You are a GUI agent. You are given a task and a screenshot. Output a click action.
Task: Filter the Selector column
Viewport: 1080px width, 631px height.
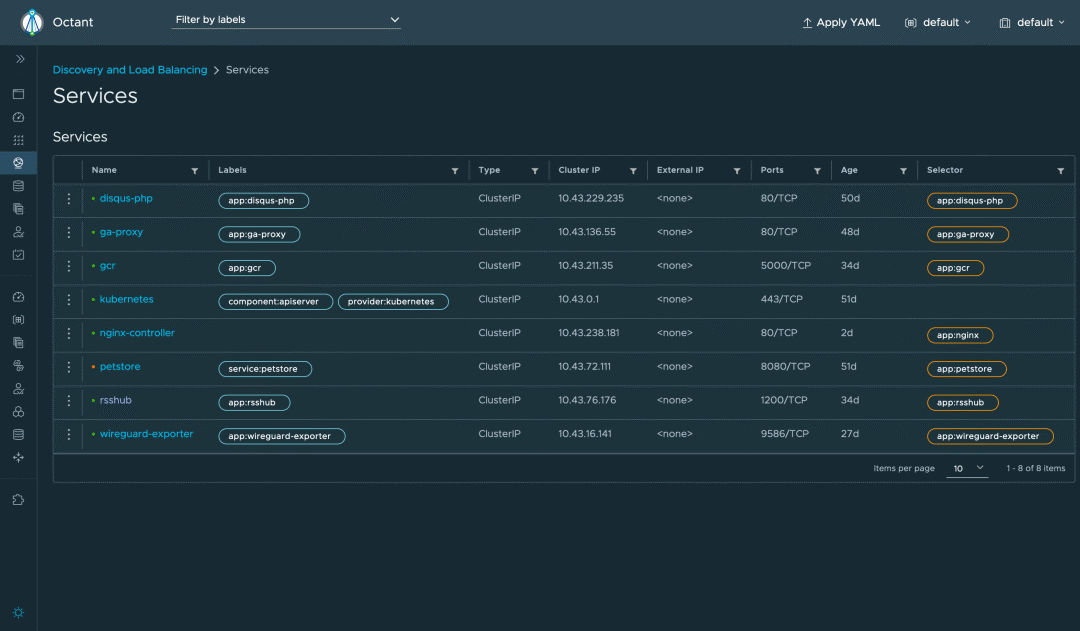pyautogui.click(x=1061, y=171)
